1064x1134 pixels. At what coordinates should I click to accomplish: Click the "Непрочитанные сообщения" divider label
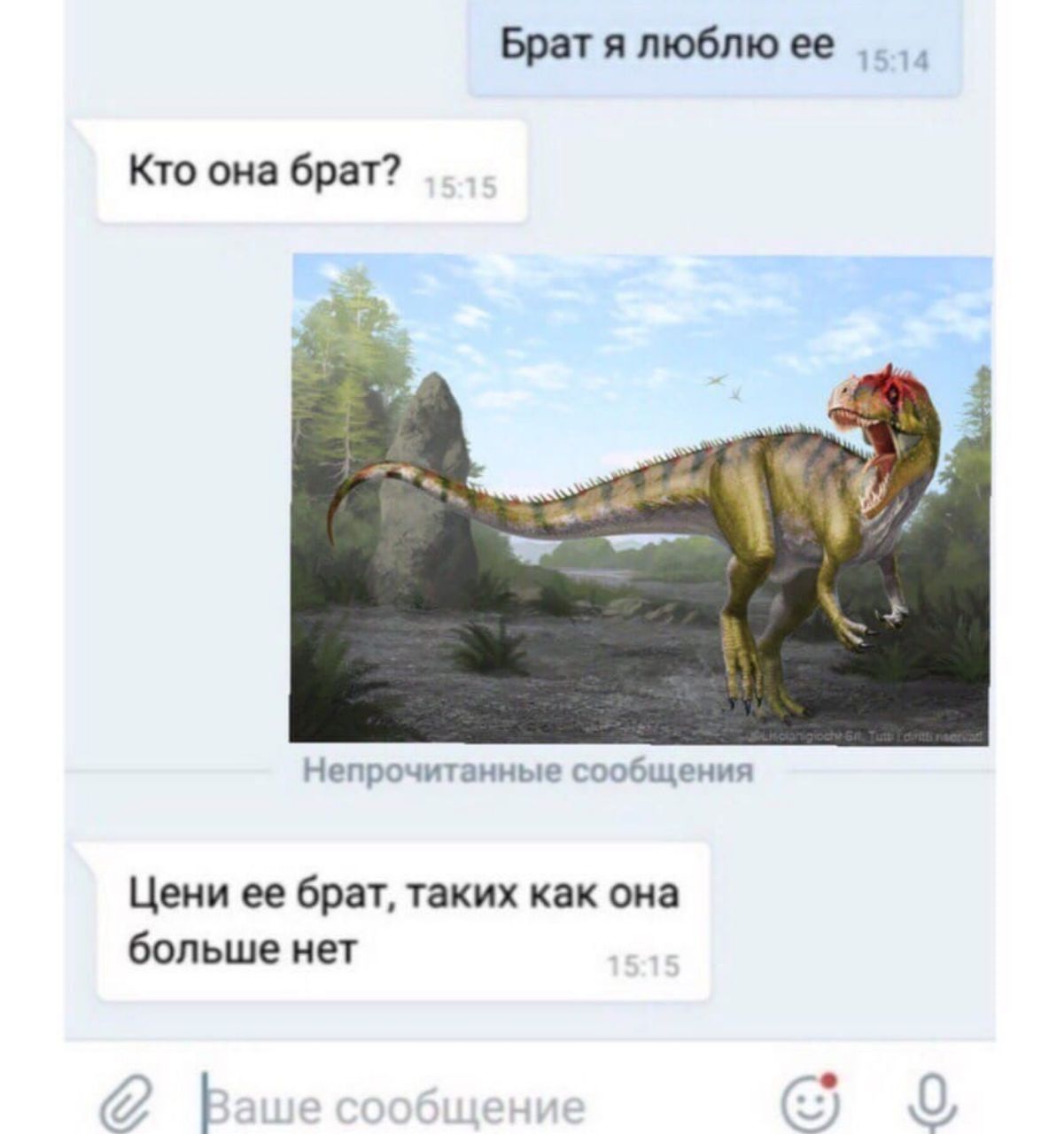click(529, 772)
